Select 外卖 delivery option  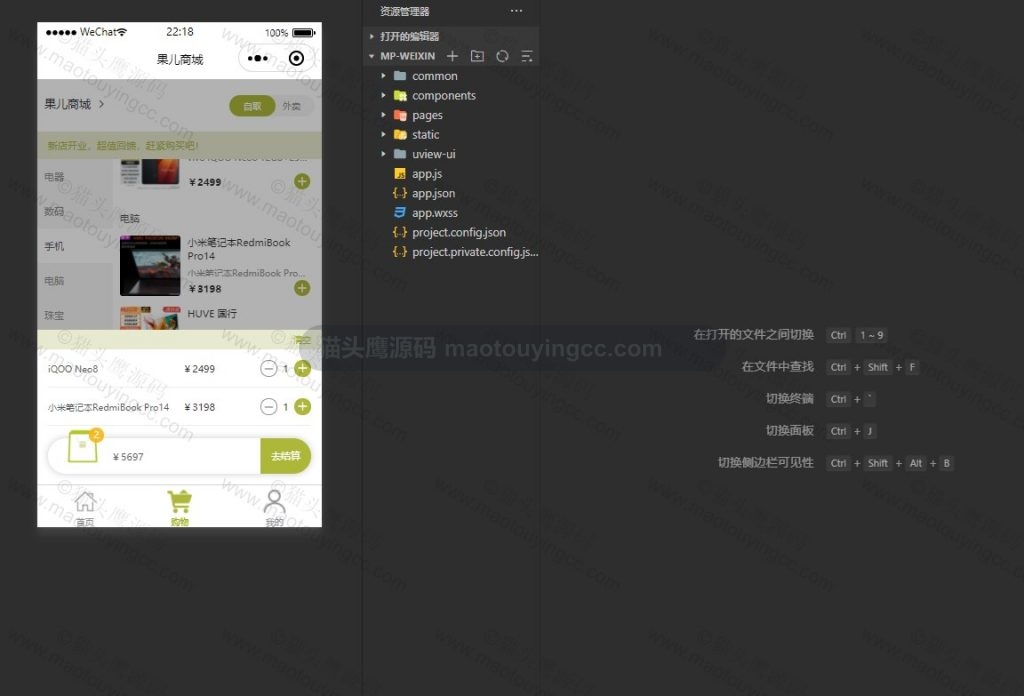(292, 106)
